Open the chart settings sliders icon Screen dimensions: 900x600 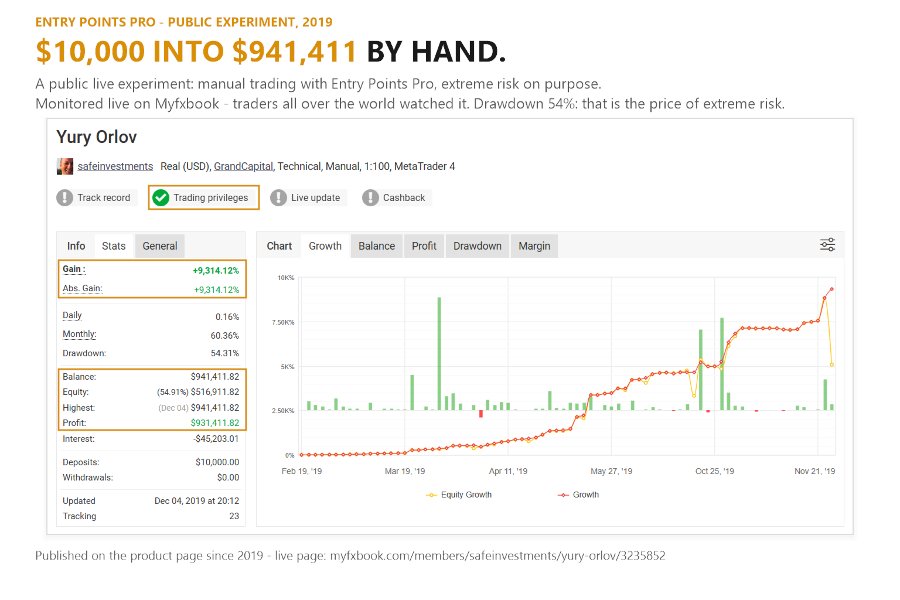[827, 245]
